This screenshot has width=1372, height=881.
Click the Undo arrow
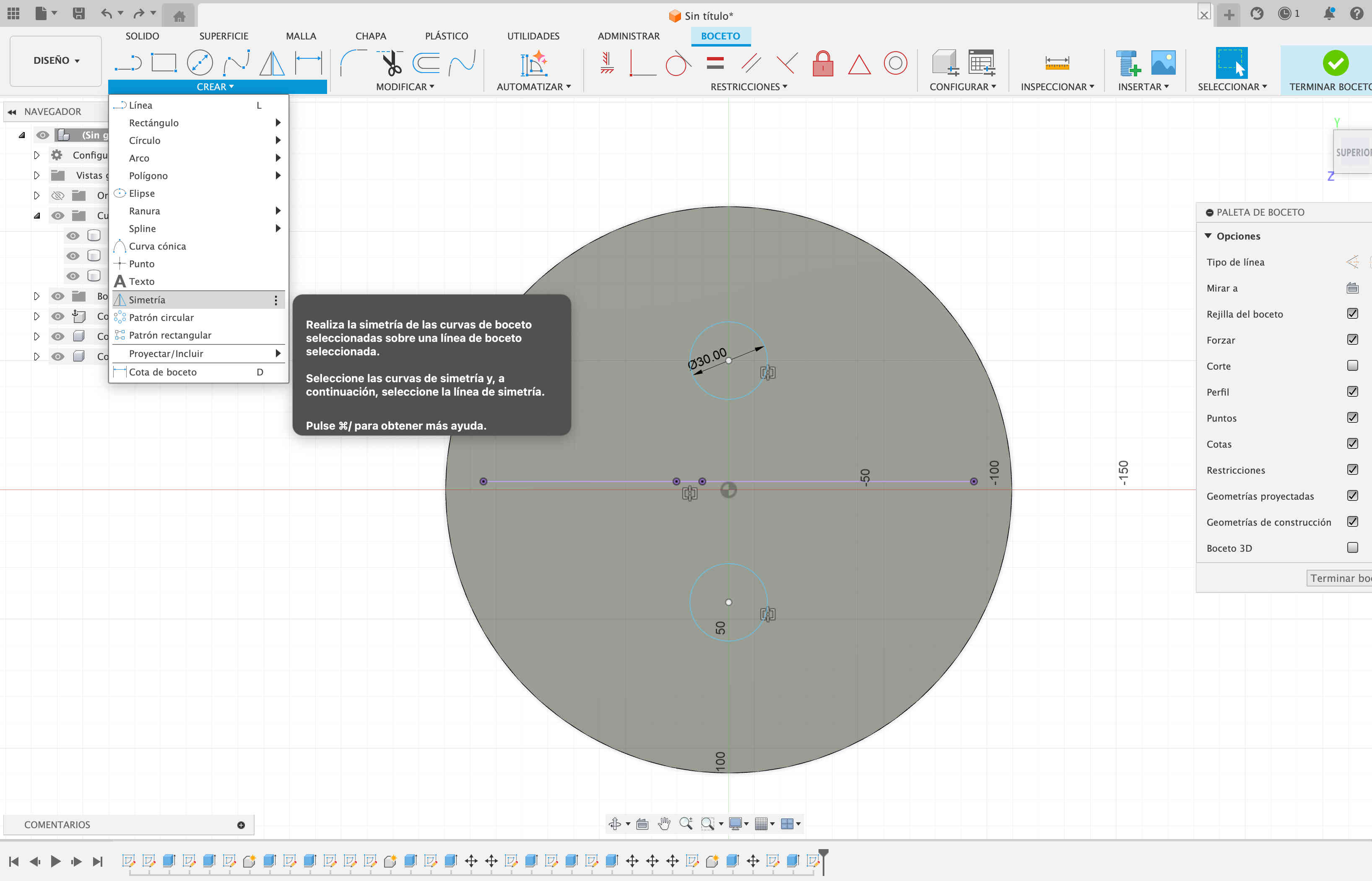(107, 13)
